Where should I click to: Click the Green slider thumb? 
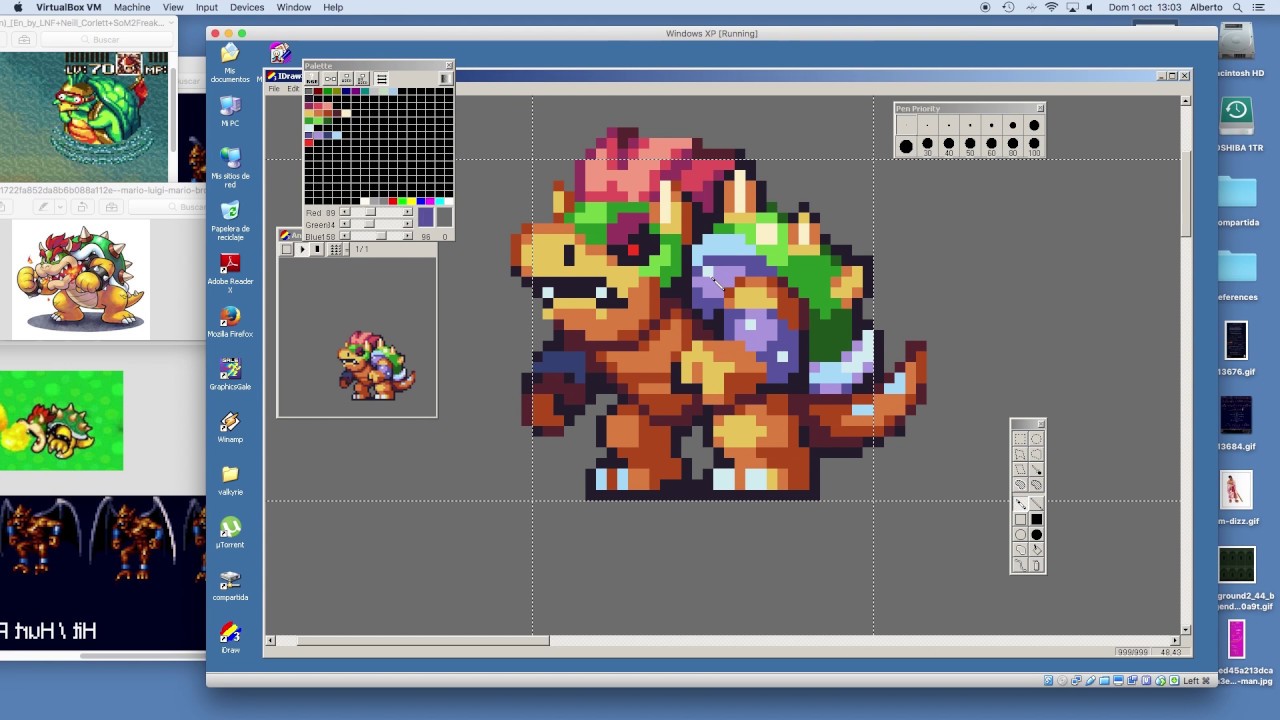pos(369,224)
